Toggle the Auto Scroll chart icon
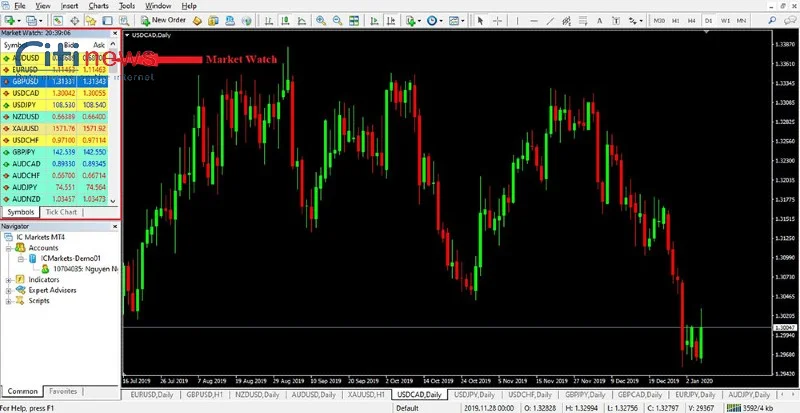800x413 pixels. click(x=374, y=20)
